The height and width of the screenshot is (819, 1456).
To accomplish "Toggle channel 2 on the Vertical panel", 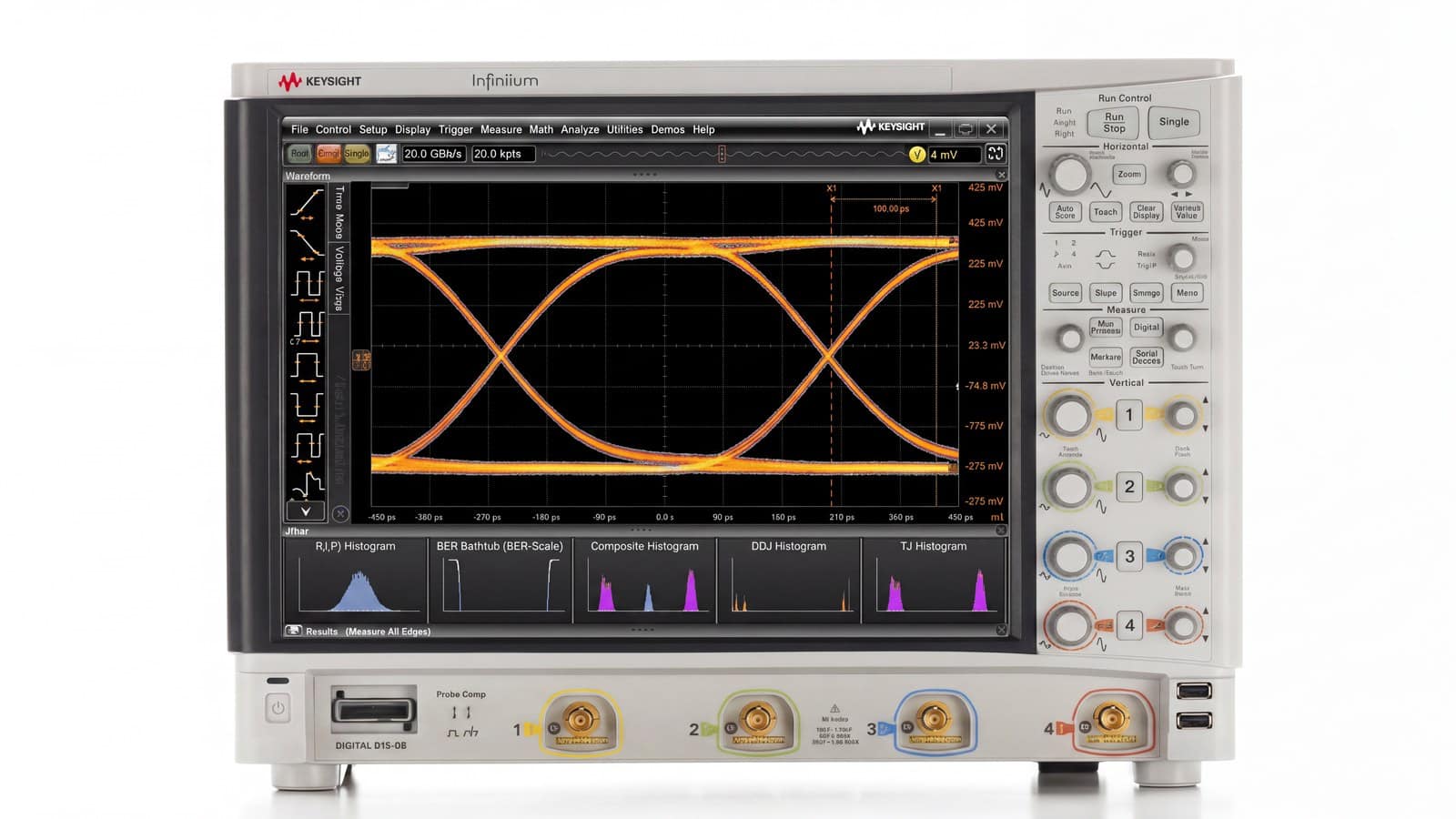I will coord(1129,487).
